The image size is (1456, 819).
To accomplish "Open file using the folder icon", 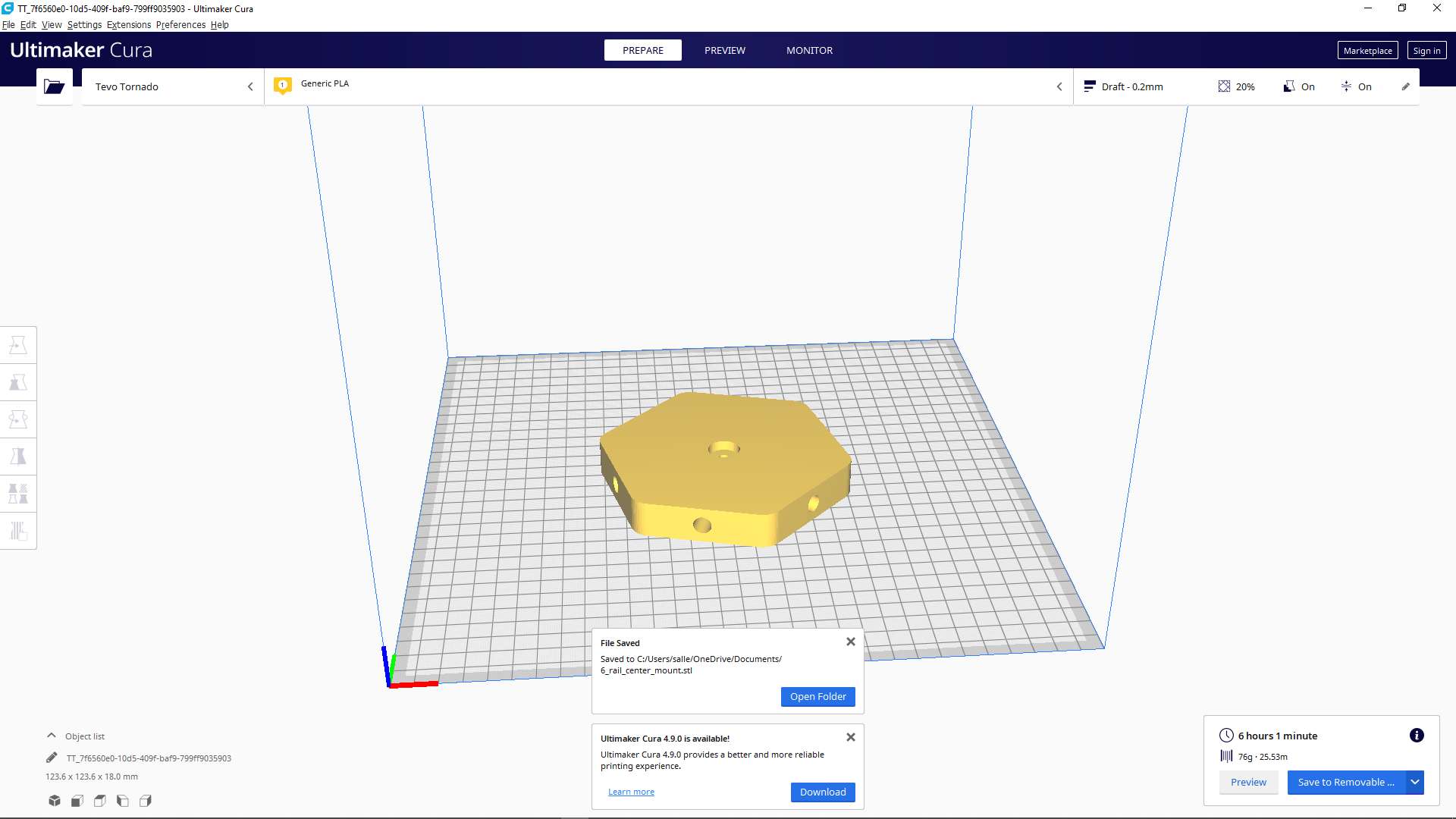I will click(54, 86).
